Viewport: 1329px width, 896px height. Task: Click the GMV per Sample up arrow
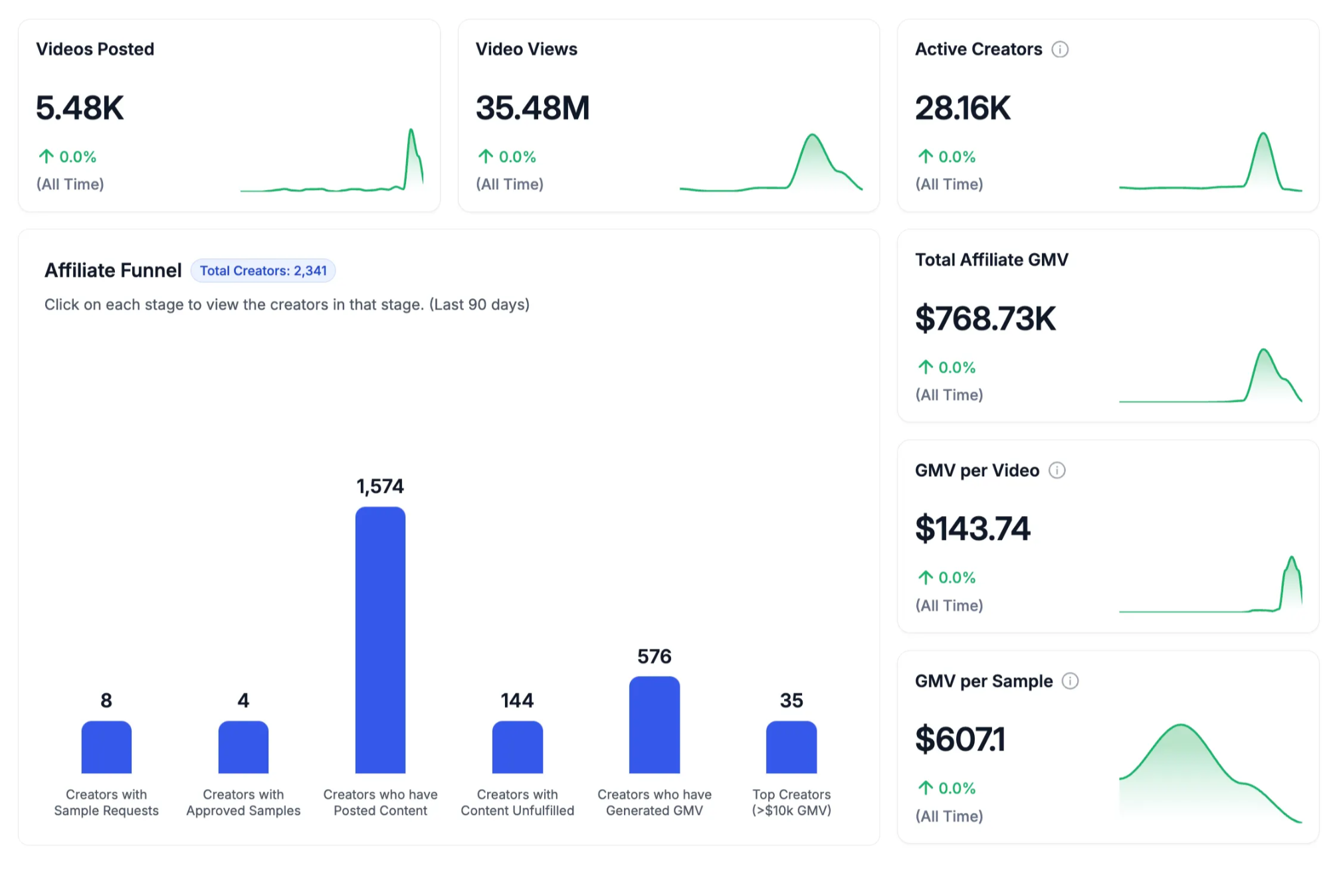click(x=925, y=788)
